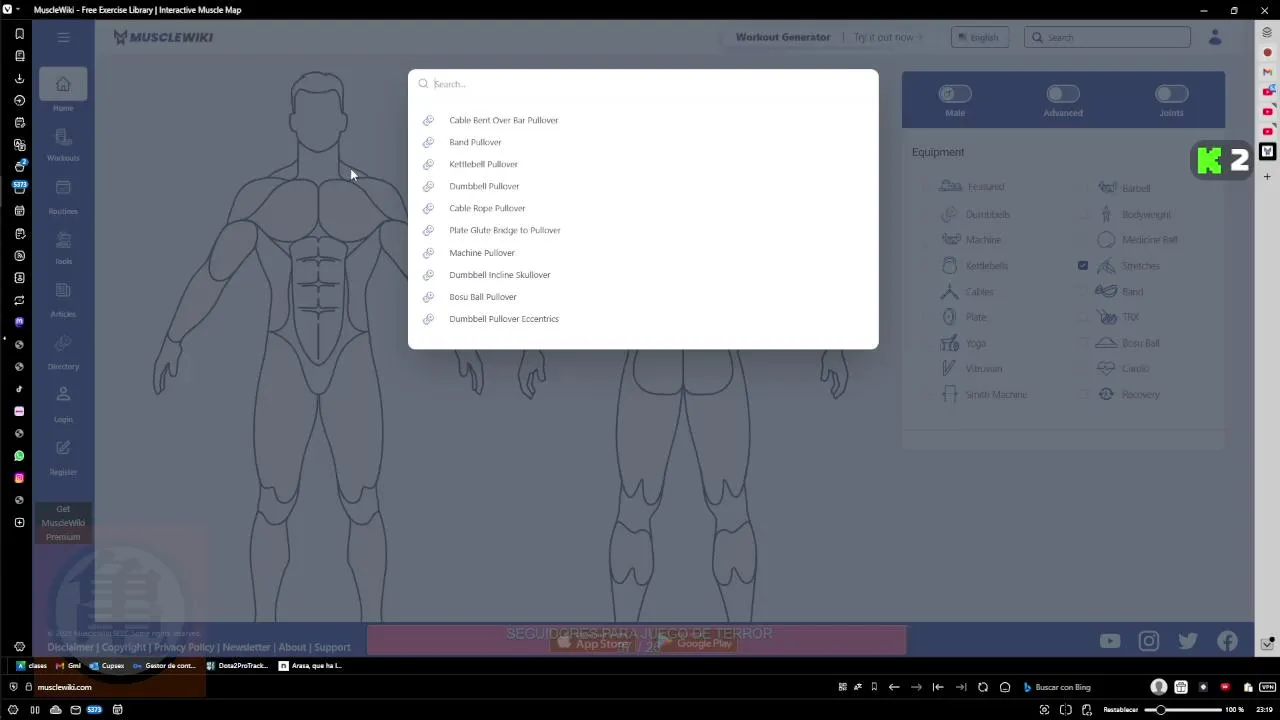
Task: Click the Dumbbells equipment icon
Action: [x=949, y=214]
